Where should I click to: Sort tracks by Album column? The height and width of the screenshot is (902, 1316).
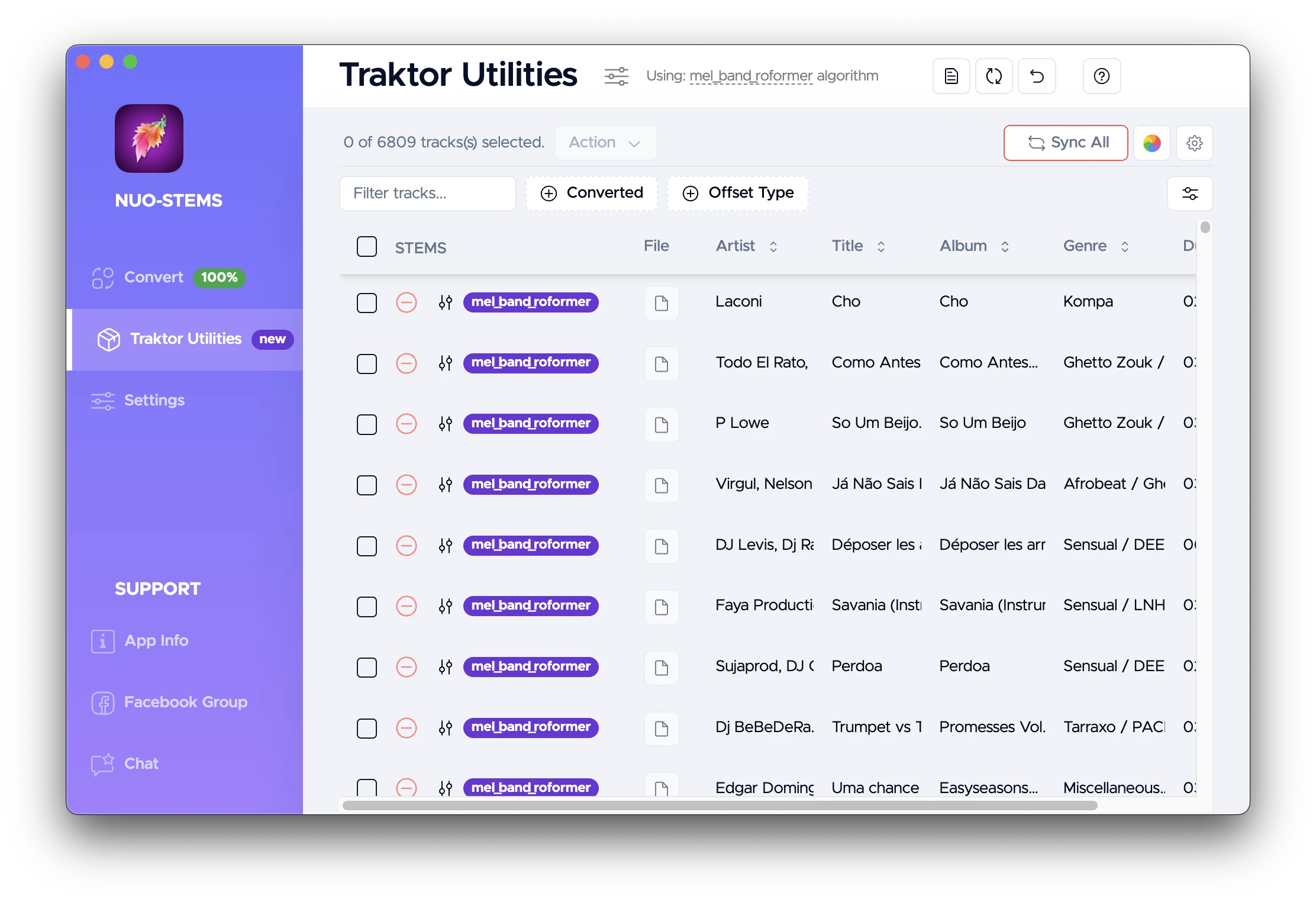974,246
